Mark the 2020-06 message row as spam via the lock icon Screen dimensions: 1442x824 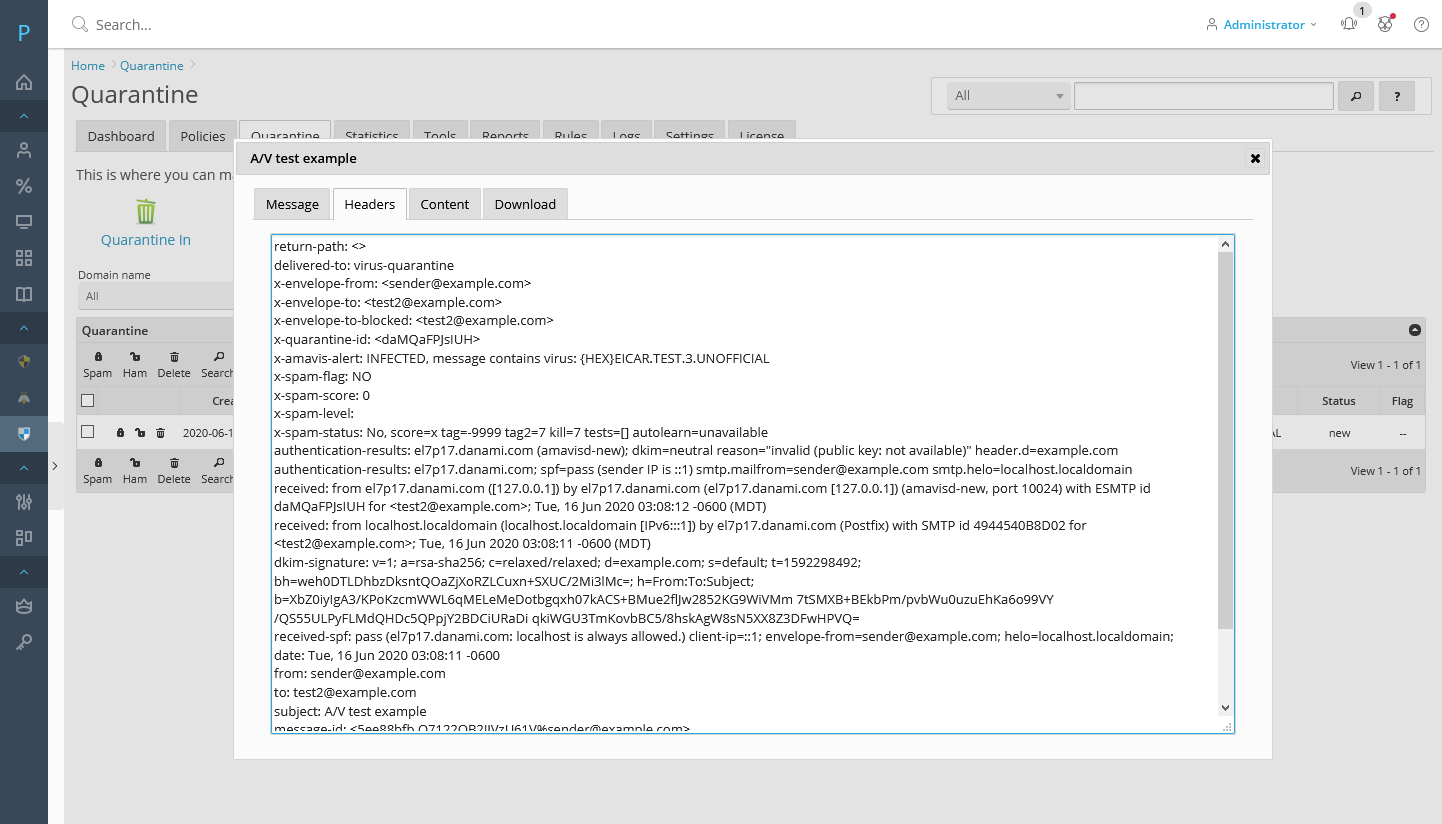click(x=120, y=433)
